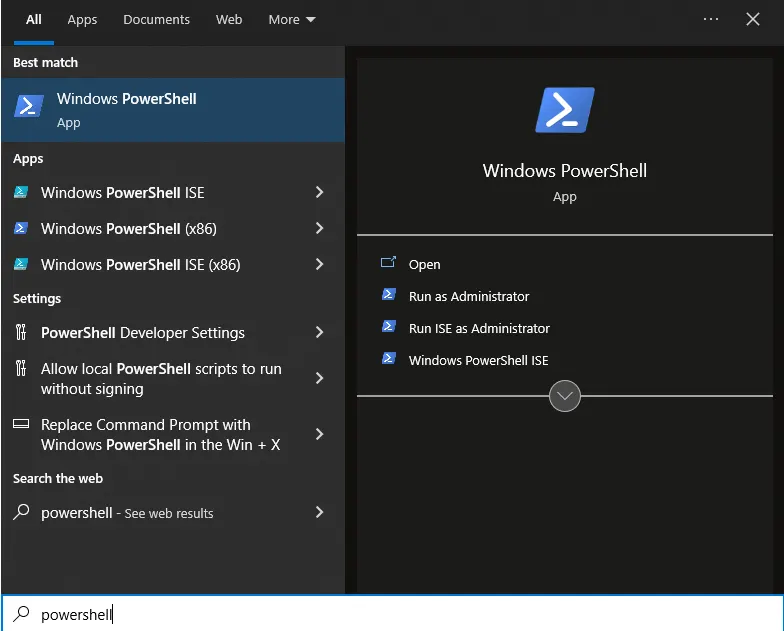784x631 pixels.
Task: Switch to the Web tab
Action: click(228, 20)
